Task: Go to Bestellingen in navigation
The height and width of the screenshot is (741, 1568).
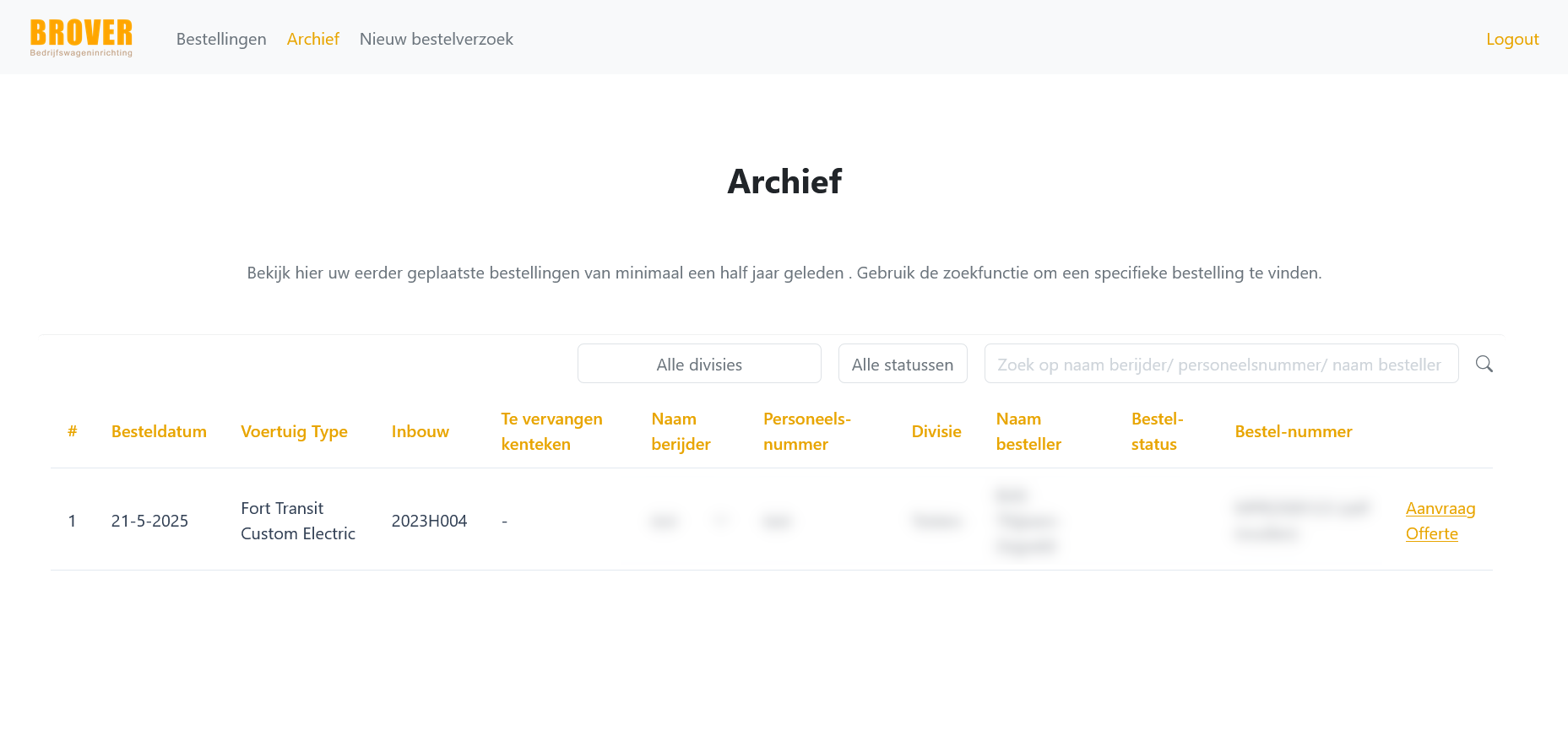Action: tap(221, 39)
